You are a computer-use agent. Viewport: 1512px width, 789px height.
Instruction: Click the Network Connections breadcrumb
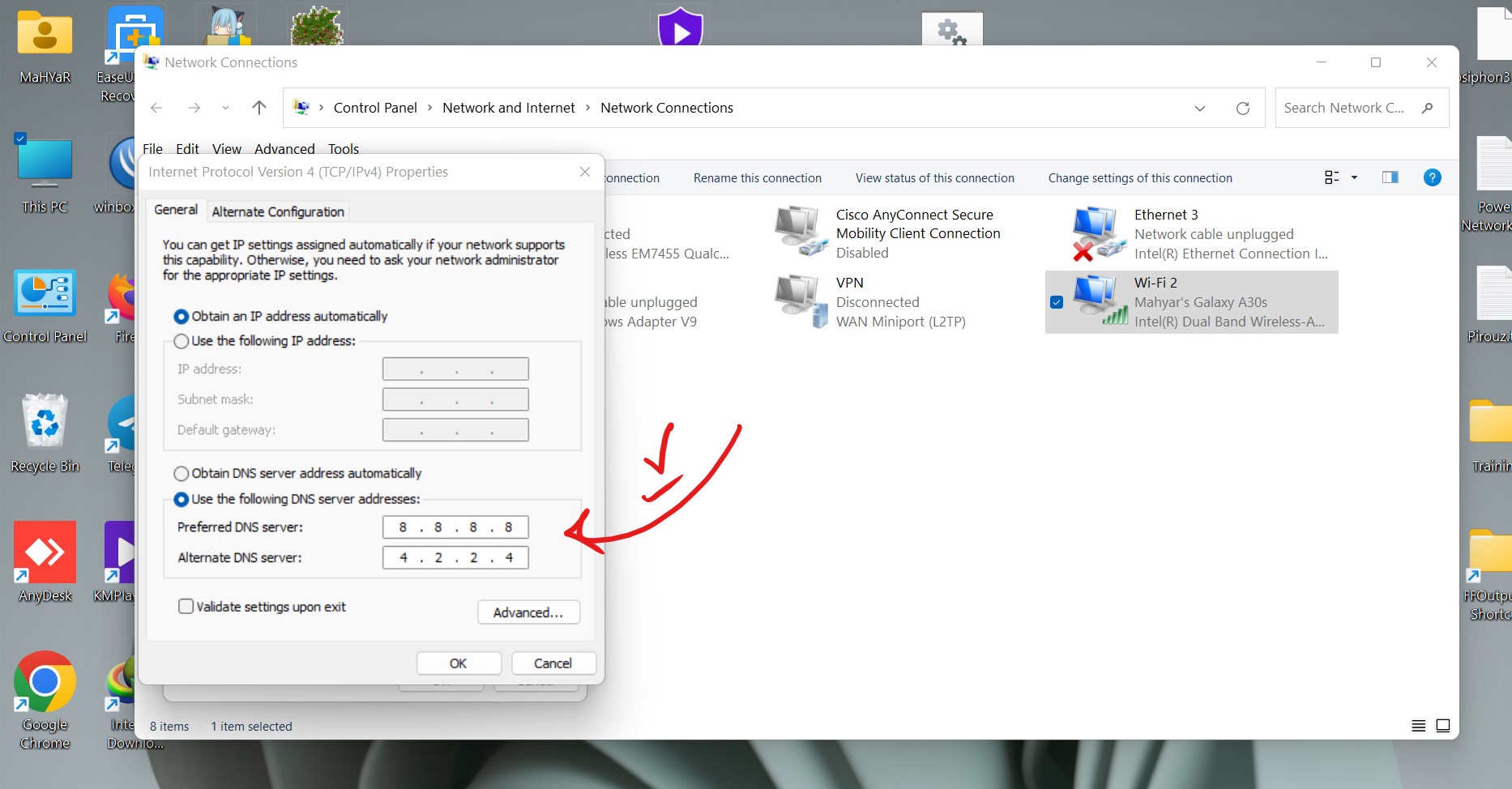(667, 108)
